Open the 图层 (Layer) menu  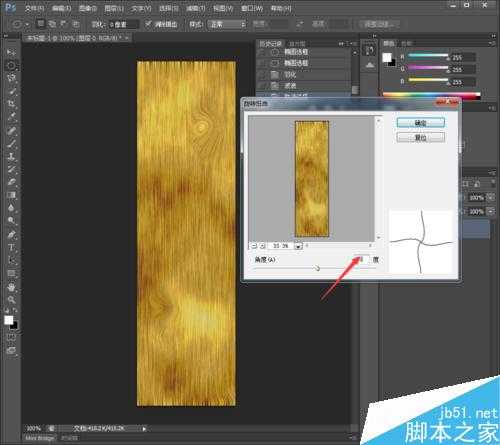click(114, 8)
